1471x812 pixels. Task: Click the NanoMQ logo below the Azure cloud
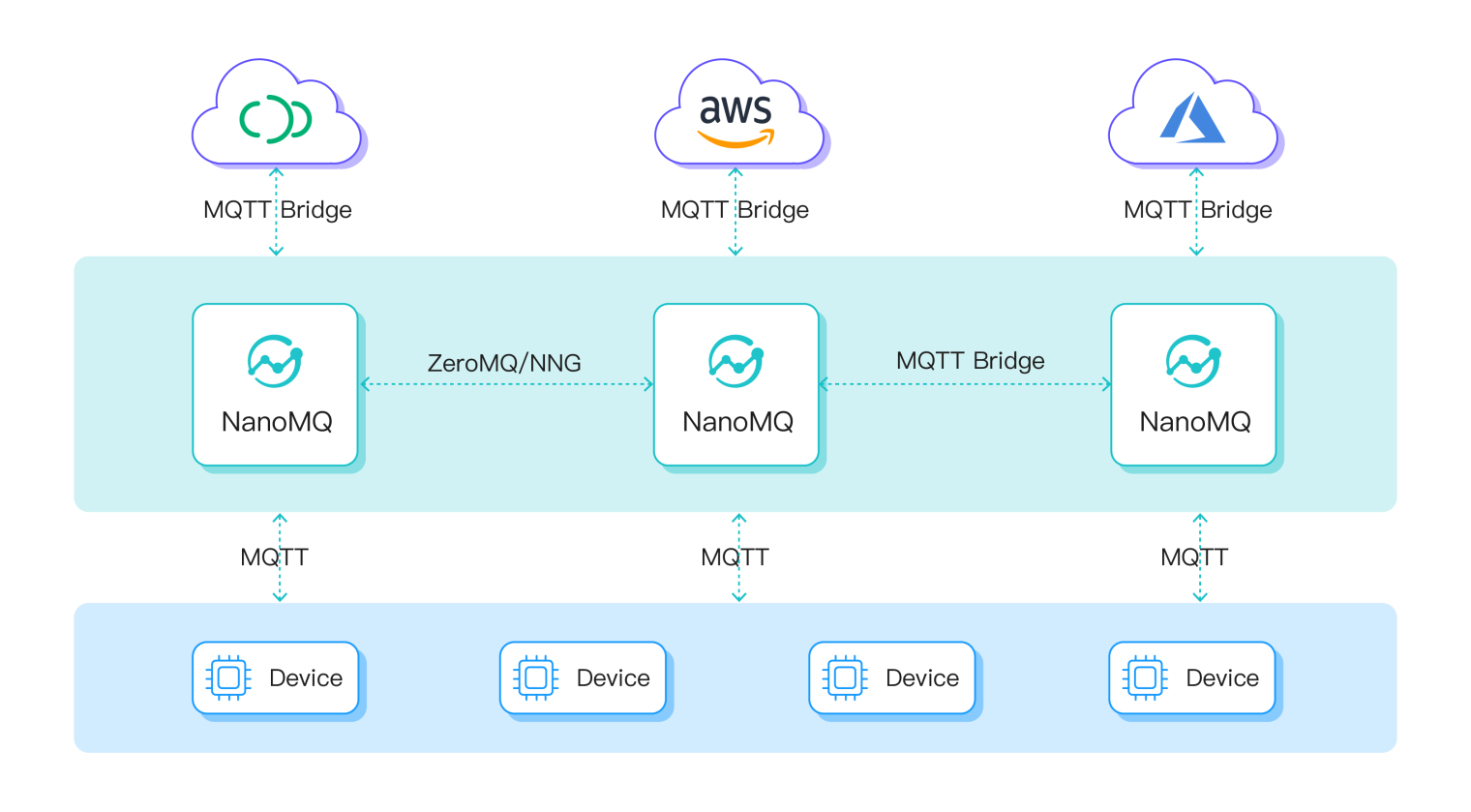tap(1193, 361)
